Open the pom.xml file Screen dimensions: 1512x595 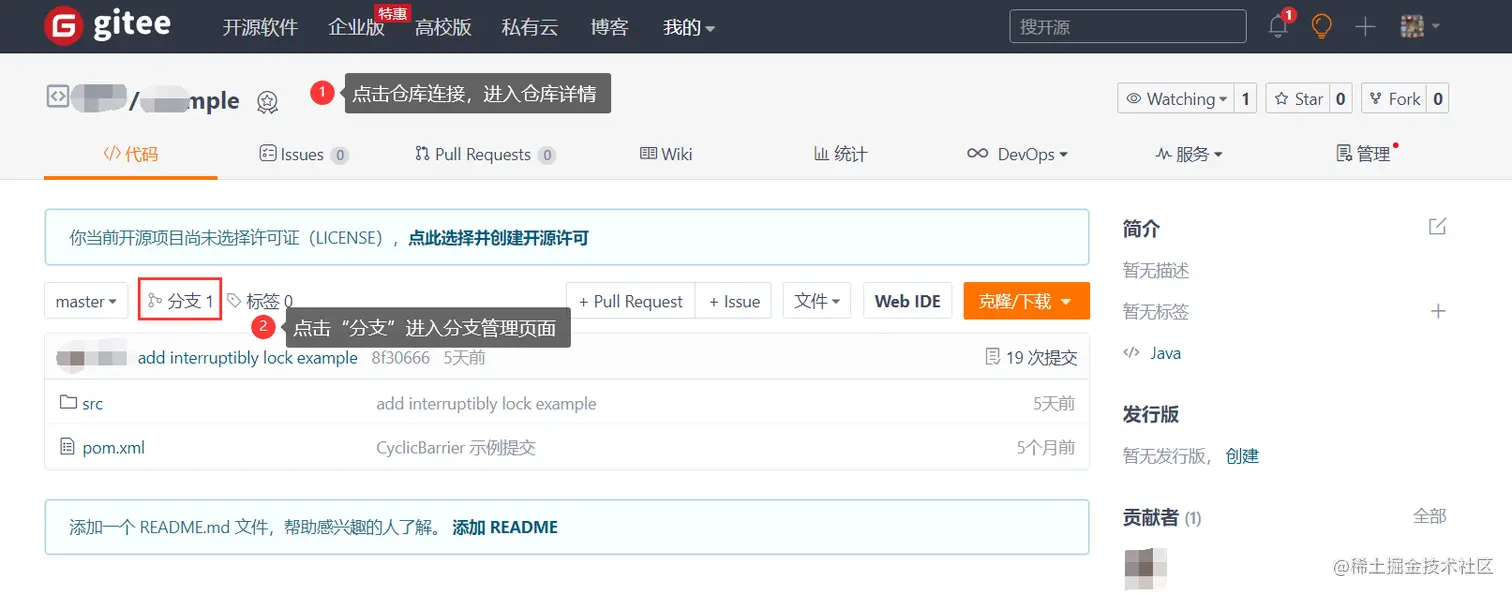[113, 447]
